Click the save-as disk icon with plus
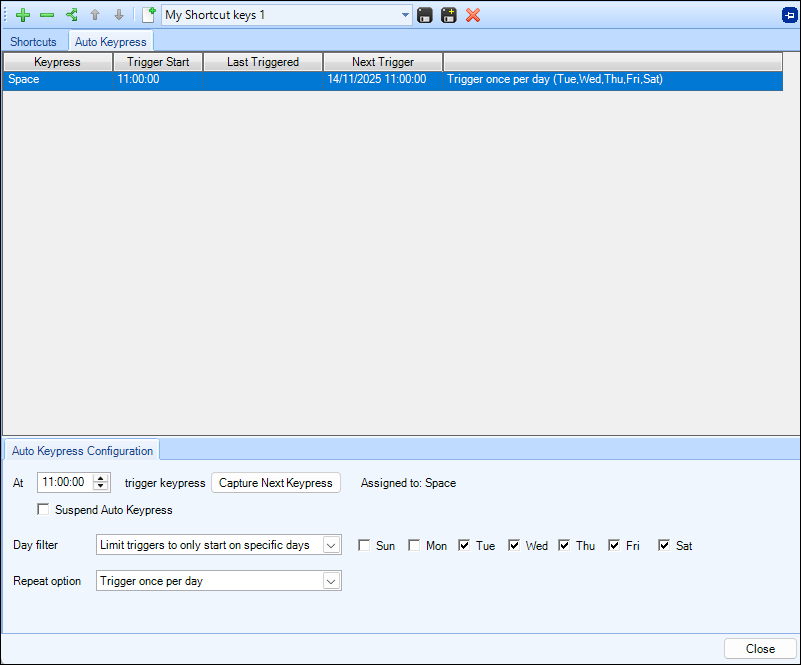Screen dimensions: 801x665 pyautogui.click(x=449, y=15)
